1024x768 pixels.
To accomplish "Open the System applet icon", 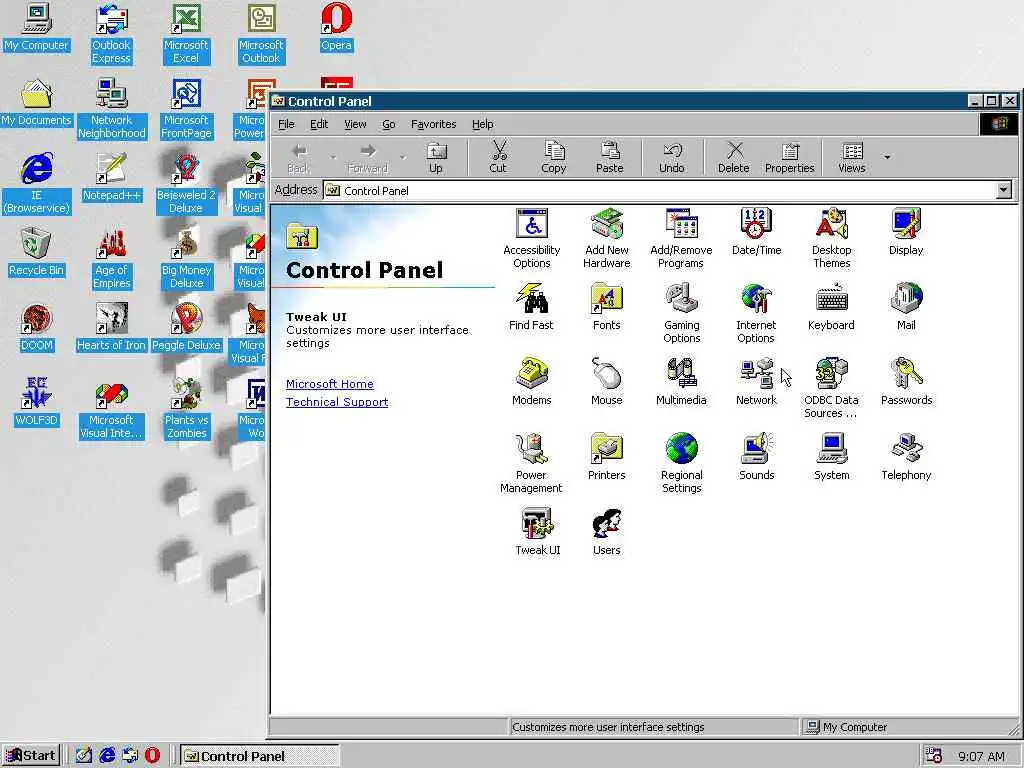I will pyautogui.click(x=831, y=457).
